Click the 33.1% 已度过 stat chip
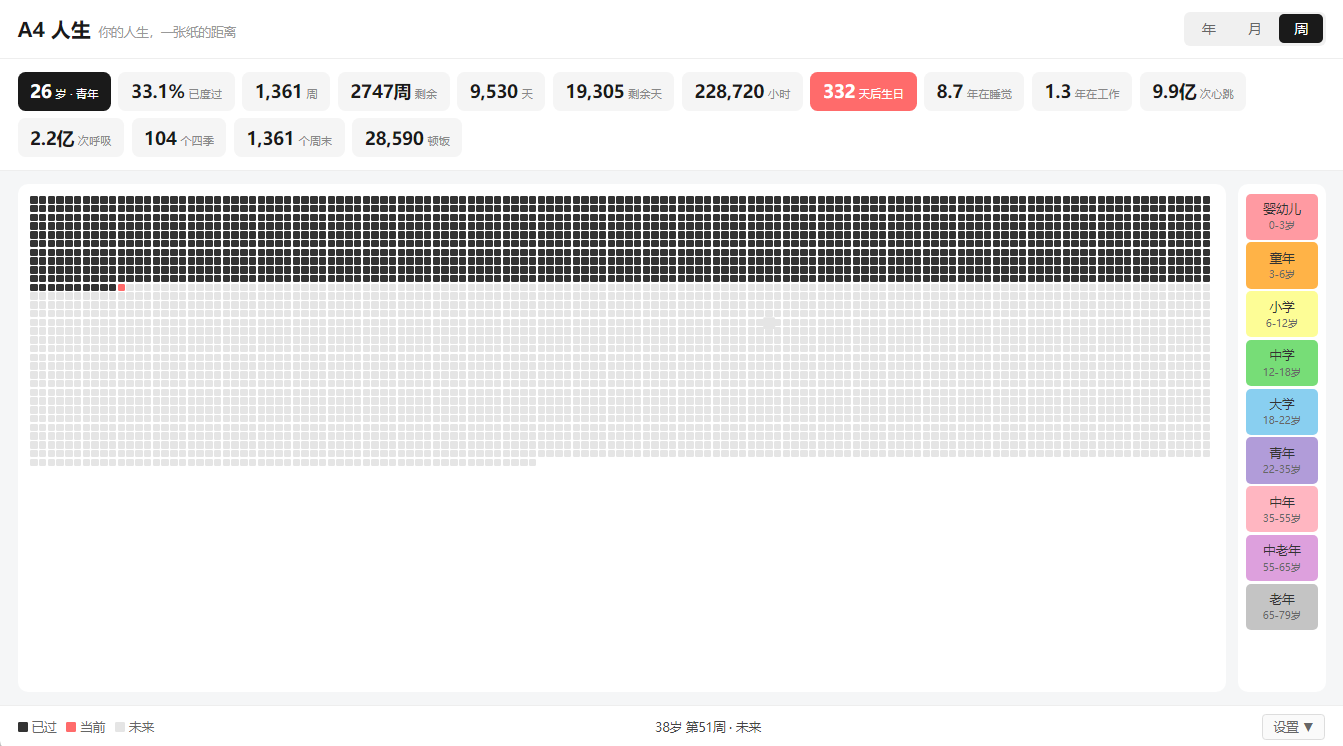The height and width of the screenshot is (746, 1343). (x=177, y=92)
